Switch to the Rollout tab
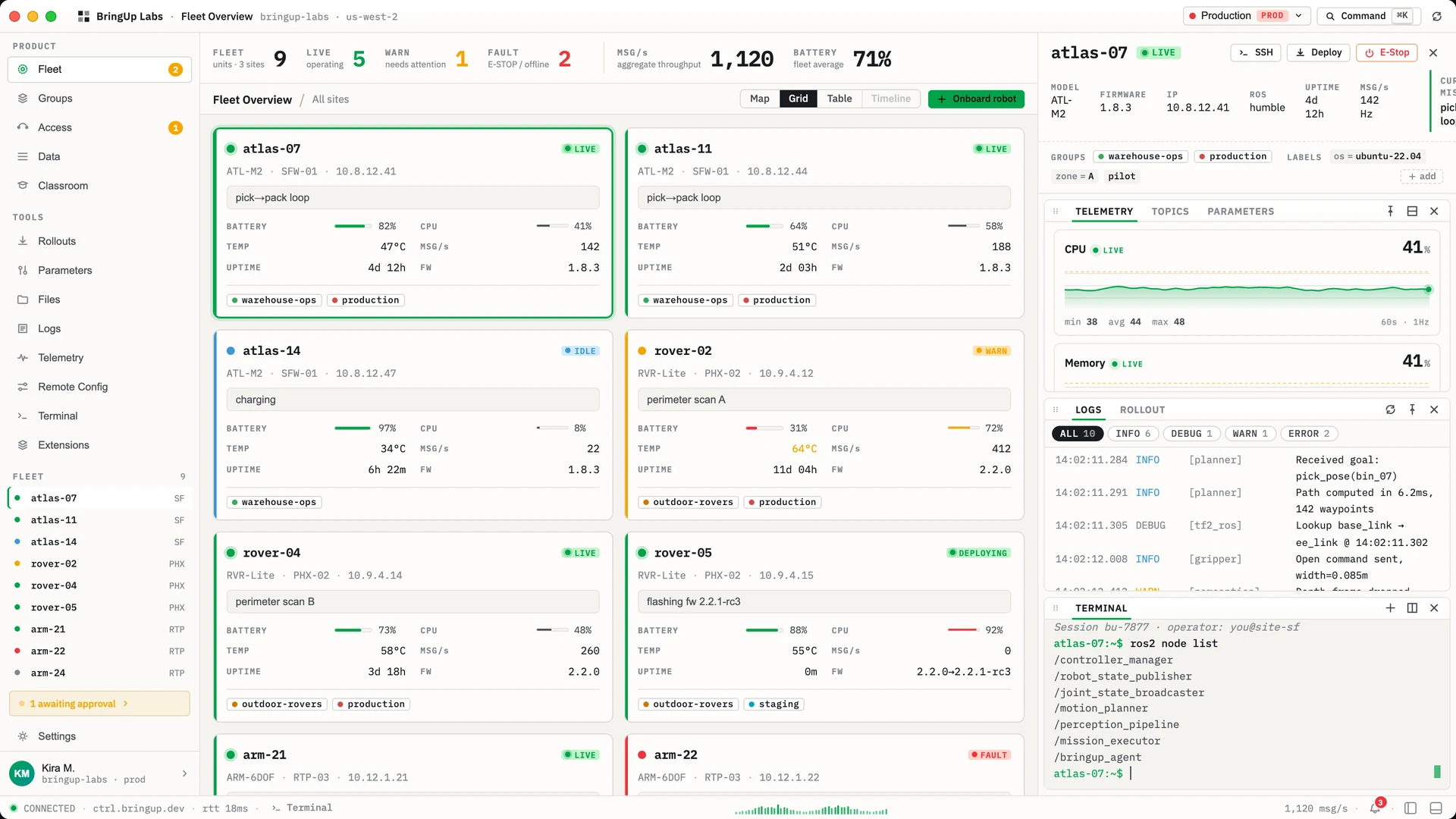Viewport: 1456px width, 819px height. click(1142, 410)
